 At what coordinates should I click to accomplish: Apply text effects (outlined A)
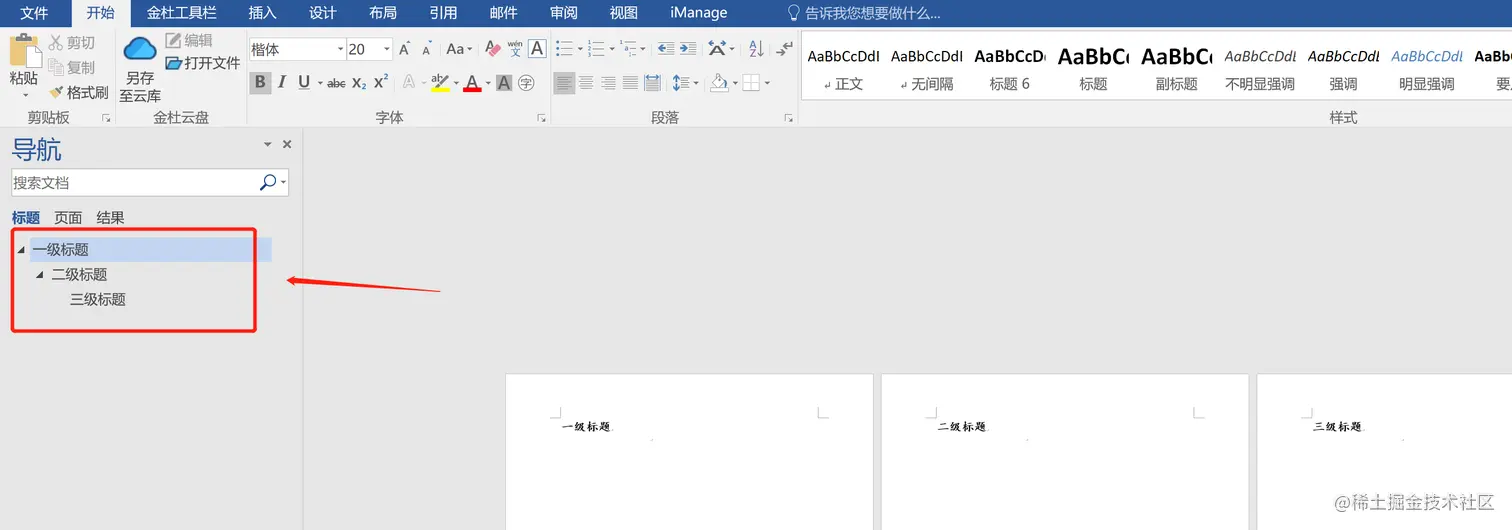[x=409, y=83]
